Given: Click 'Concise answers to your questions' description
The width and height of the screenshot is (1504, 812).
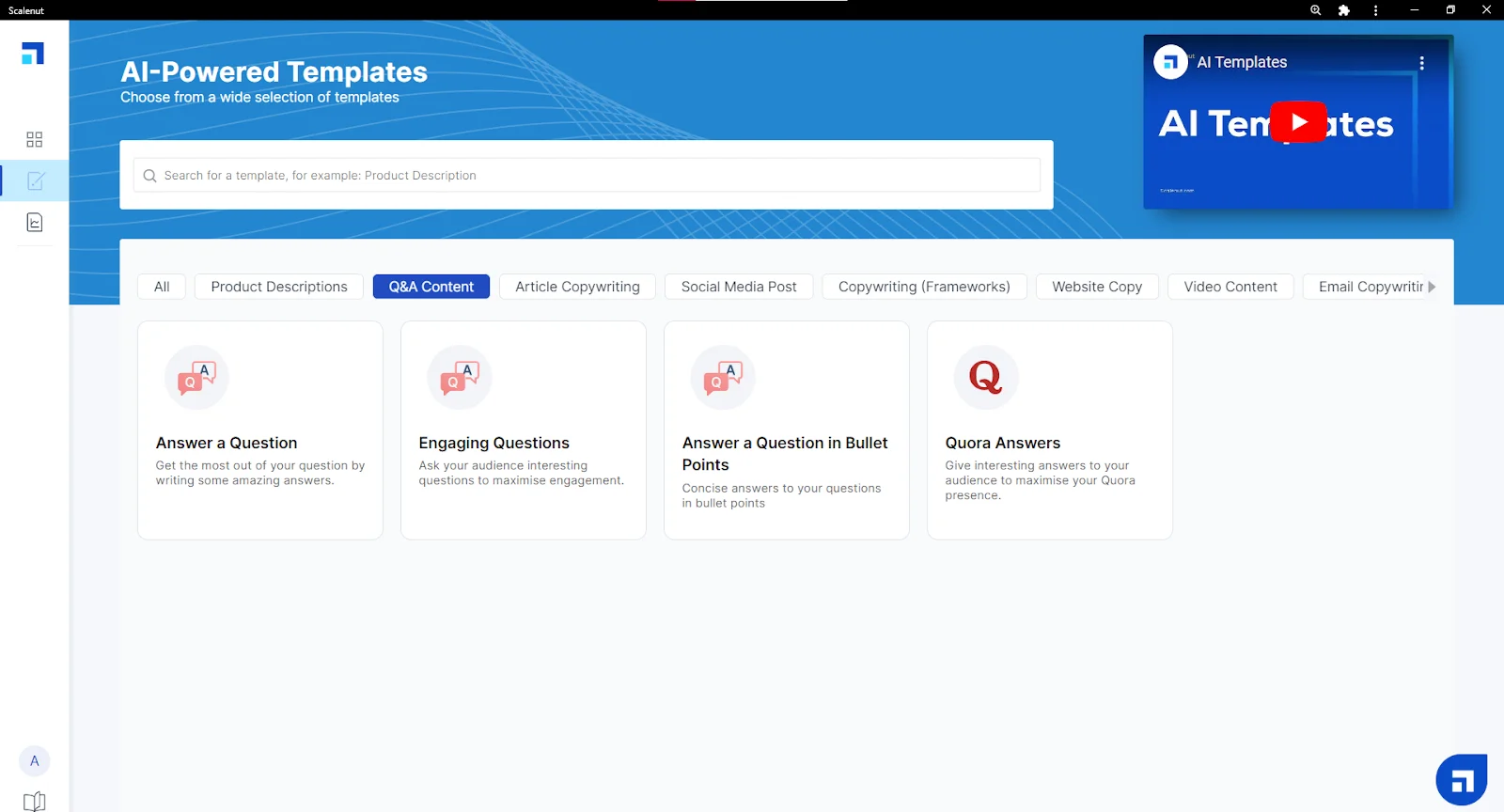Looking at the screenshot, I should (782, 495).
